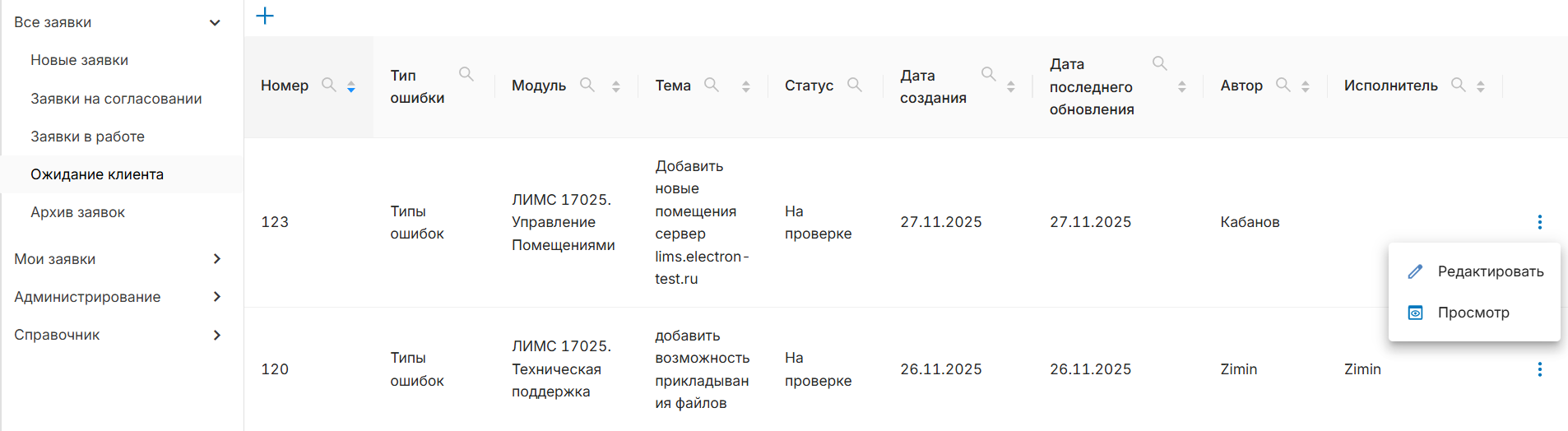Image resolution: width=1568 pixels, height=431 pixels.
Task: Choose Просмотр from the context menu
Action: [x=1473, y=313]
